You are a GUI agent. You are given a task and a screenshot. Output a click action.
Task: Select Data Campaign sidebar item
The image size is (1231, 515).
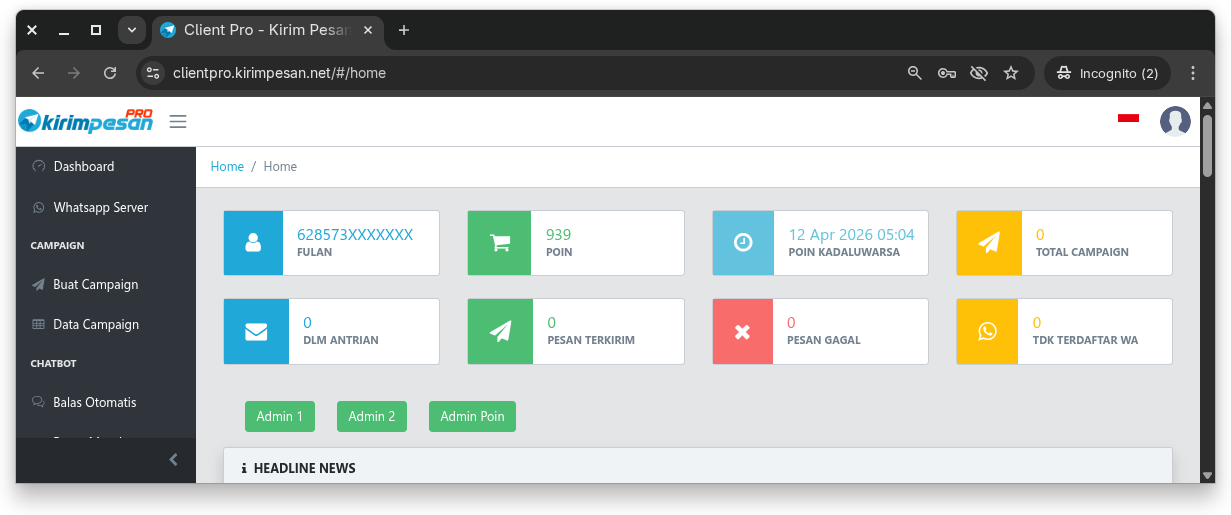pos(95,325)
